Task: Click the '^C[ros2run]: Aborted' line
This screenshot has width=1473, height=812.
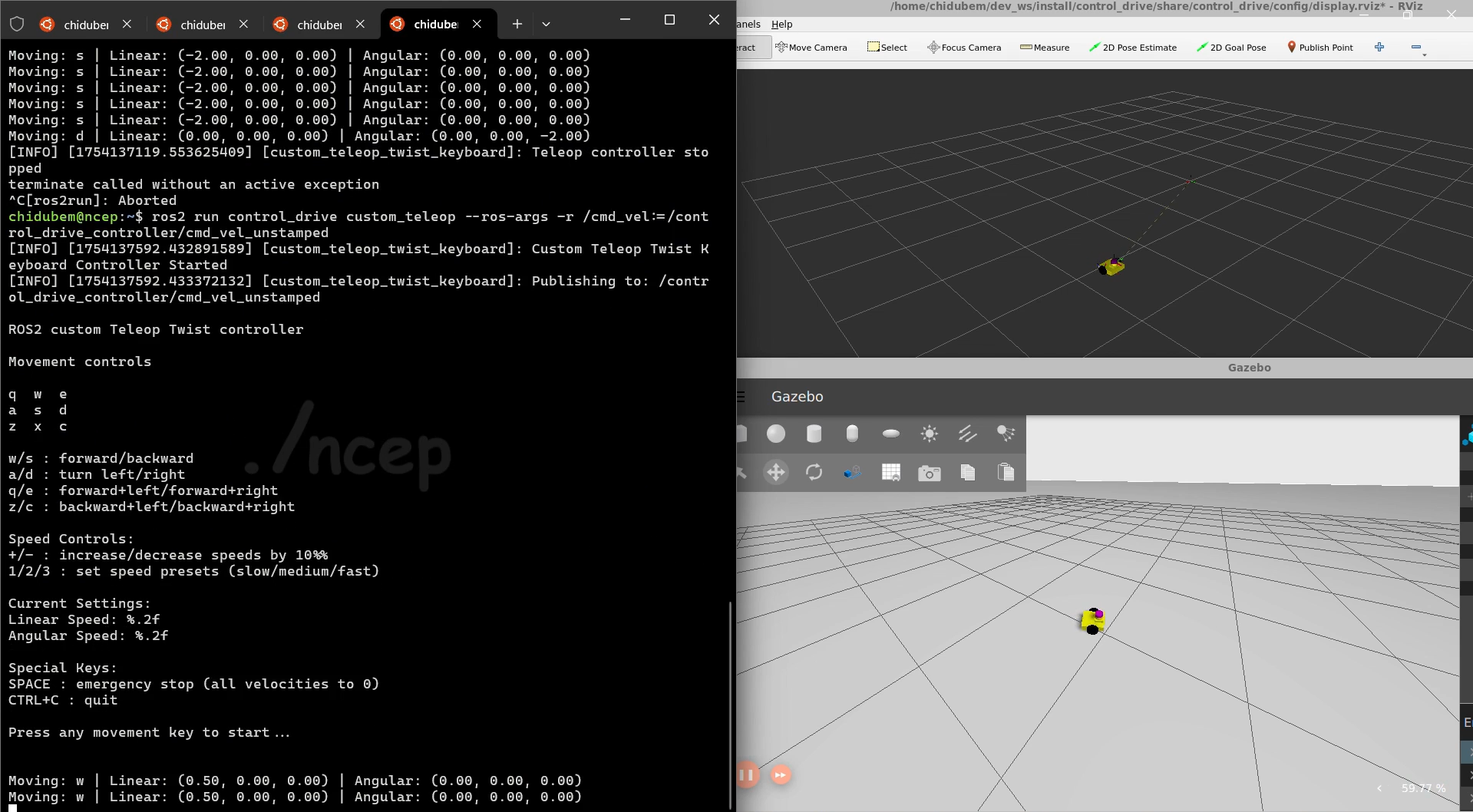Action: (x=92, y=200)
